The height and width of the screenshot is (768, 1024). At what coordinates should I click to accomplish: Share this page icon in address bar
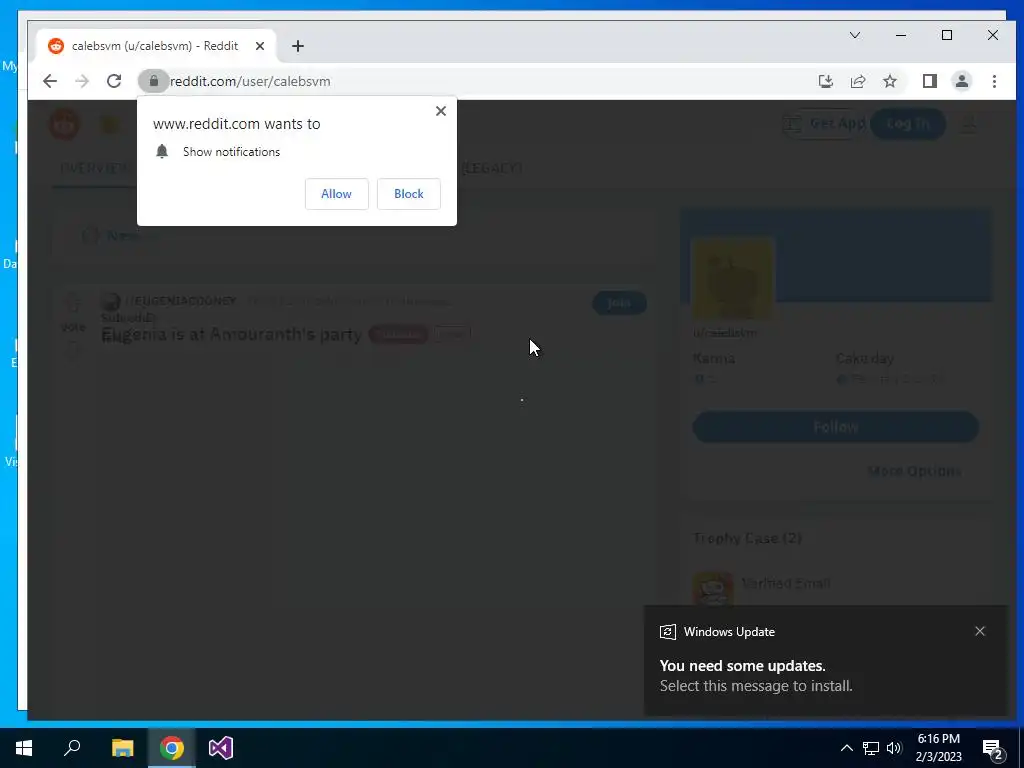(x=857, y=81)
